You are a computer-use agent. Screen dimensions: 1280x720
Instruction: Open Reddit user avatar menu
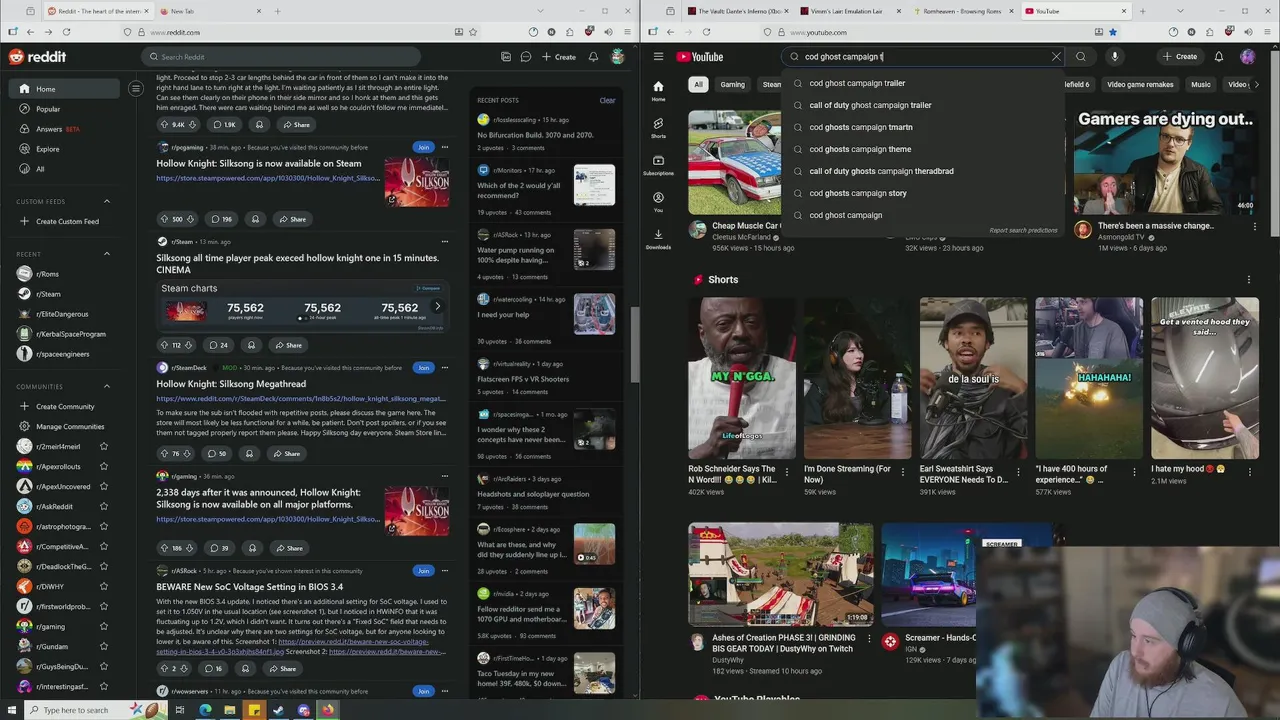[x=618, y=57]
